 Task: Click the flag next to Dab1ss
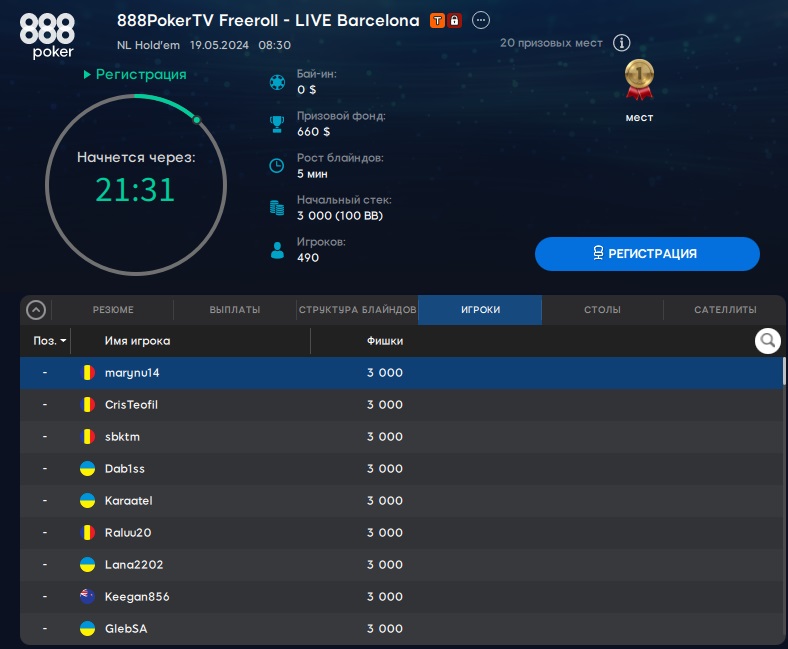87,469
